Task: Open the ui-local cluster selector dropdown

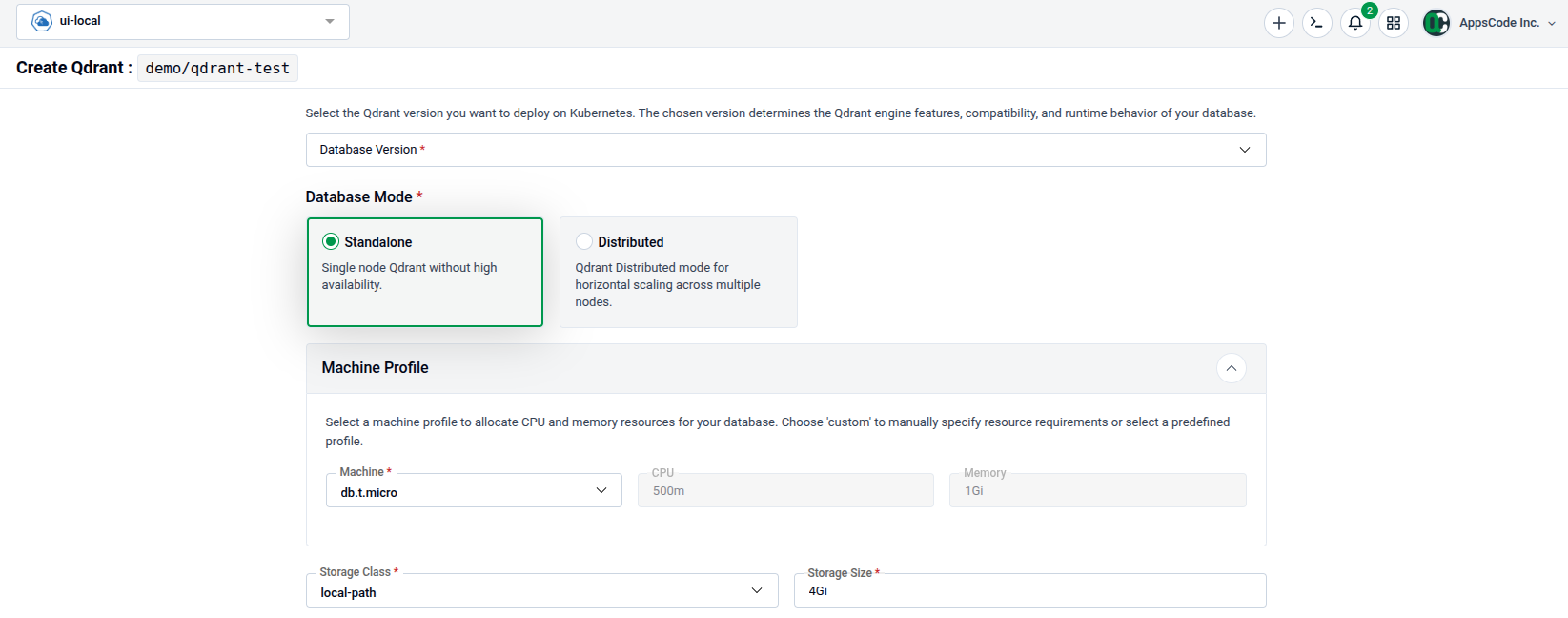Action: (x=183, y=22)
